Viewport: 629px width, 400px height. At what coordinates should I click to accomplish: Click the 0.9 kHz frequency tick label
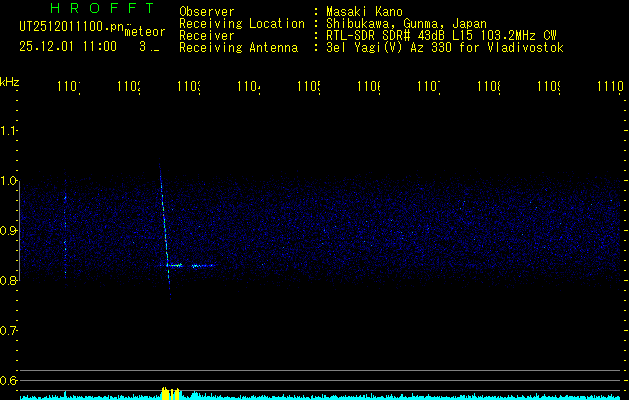(x=9, y=231)
